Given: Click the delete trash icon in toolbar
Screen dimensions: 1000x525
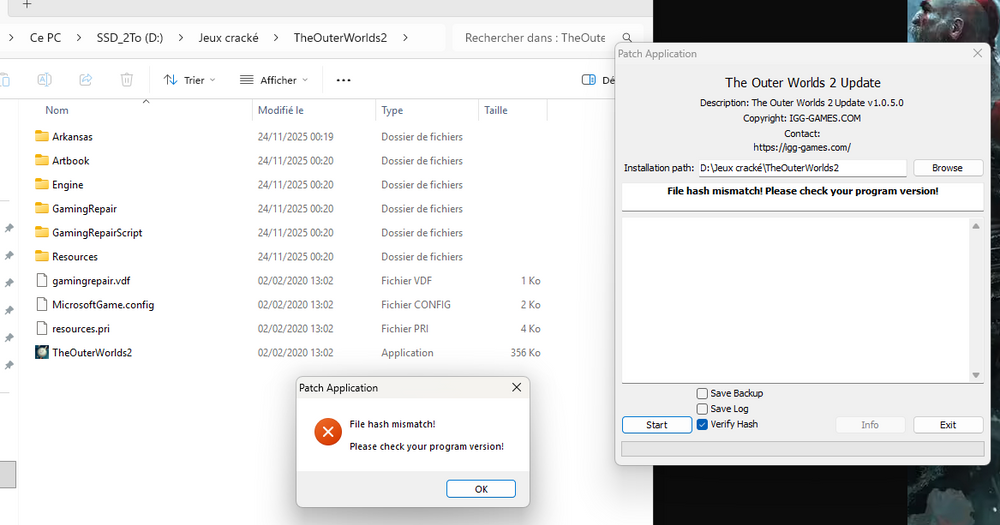Looking at the screenshot, I should pyautogui.click(x=127, y=80).
